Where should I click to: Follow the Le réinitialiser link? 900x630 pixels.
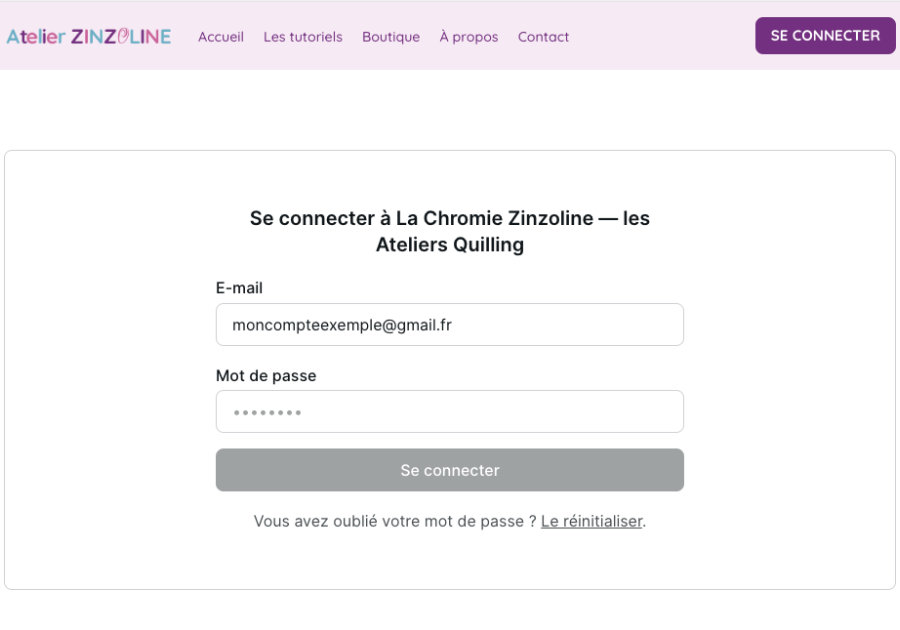tap(592, 521)
